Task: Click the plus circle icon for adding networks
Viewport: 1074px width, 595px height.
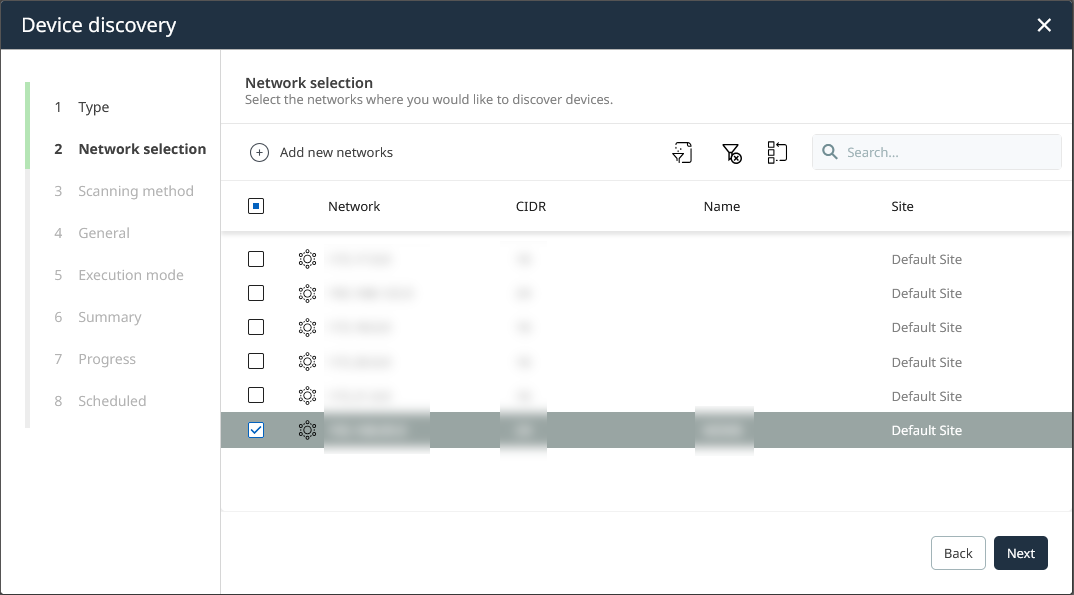Action: (x=259, y=152)
